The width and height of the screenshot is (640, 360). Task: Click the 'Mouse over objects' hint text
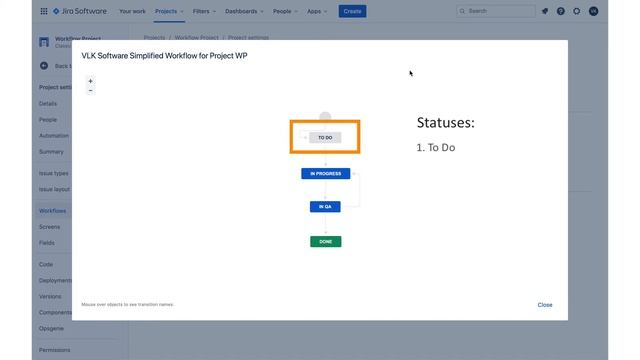click(x=127, y=304)
